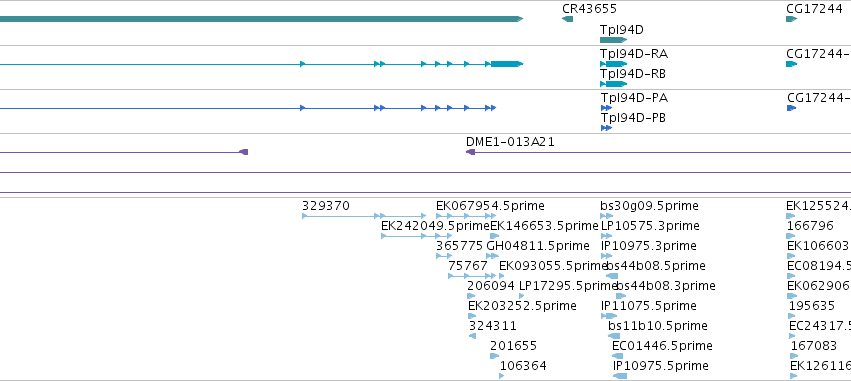
Task: Select the EK146653.5prime EST label
Action: 544,225
